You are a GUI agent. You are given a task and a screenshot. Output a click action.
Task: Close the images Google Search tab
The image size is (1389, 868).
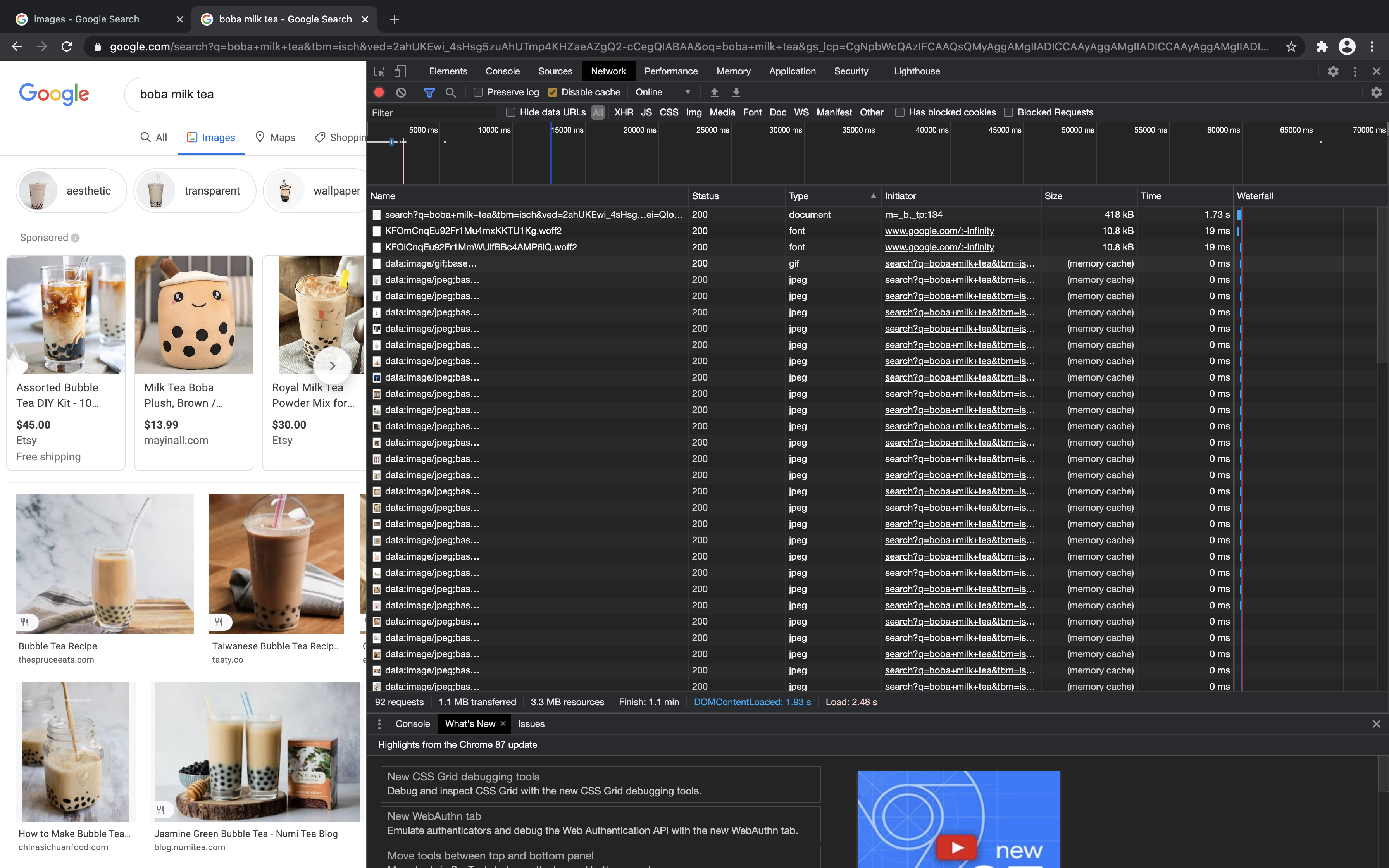180,19
